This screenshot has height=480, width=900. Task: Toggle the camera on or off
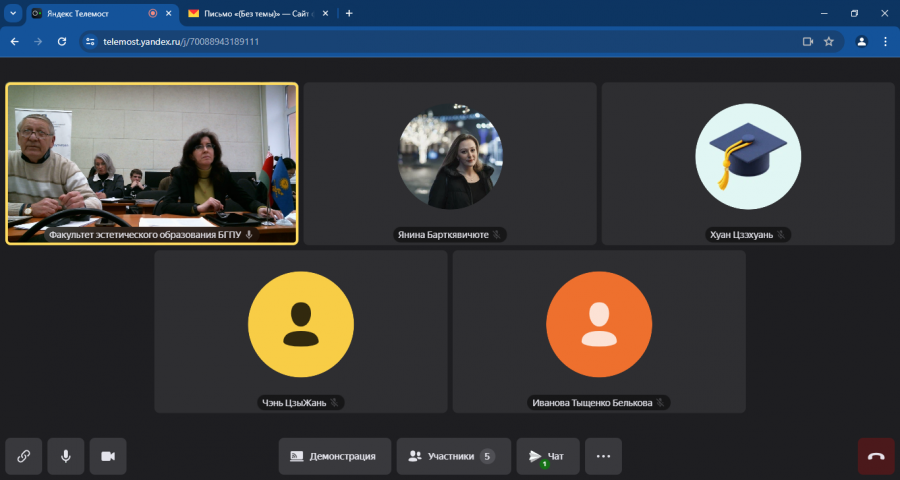click(108, 456)
